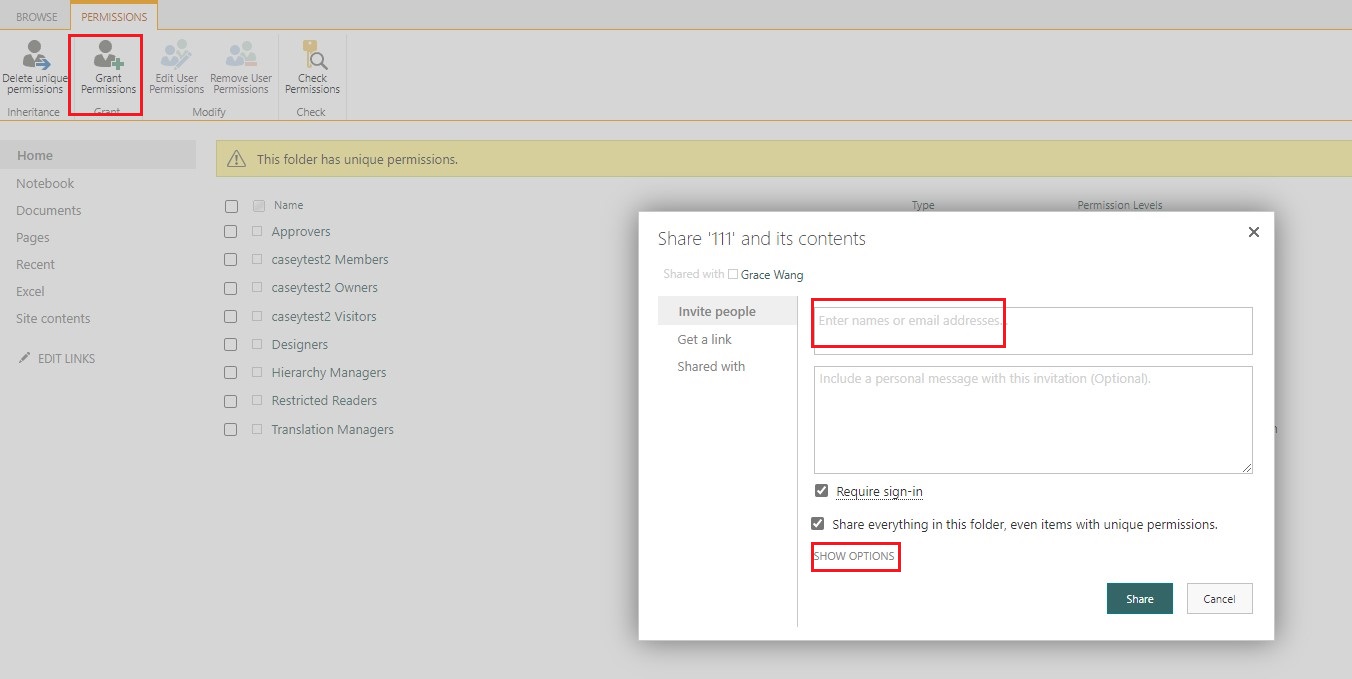1352x679 pixels.
Task: Click the warning triangle icon in the yellow banner
Action: 236,159
